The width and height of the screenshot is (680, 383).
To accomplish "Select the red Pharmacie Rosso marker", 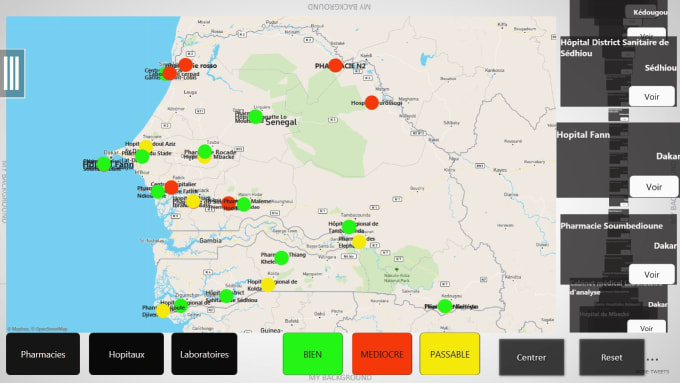I will pyautogui.click(x=186, y=65).
